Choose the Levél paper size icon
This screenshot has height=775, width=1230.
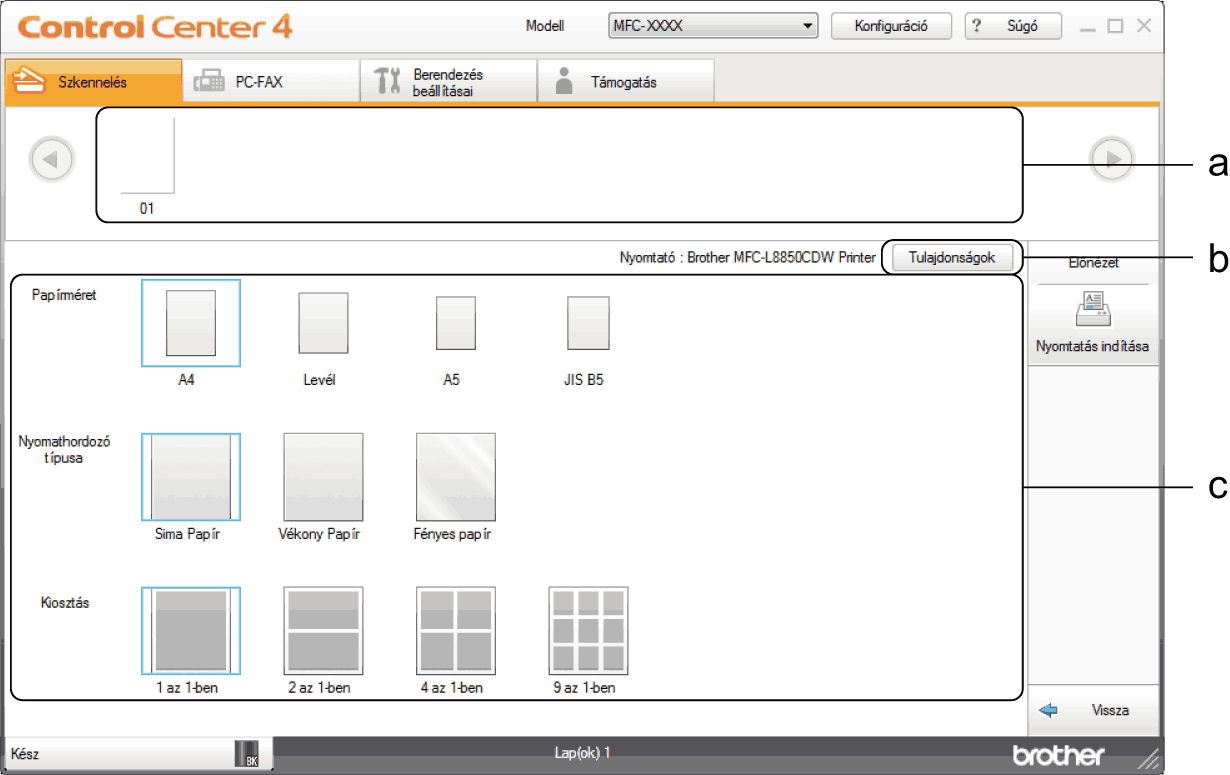tap(323, 323)
